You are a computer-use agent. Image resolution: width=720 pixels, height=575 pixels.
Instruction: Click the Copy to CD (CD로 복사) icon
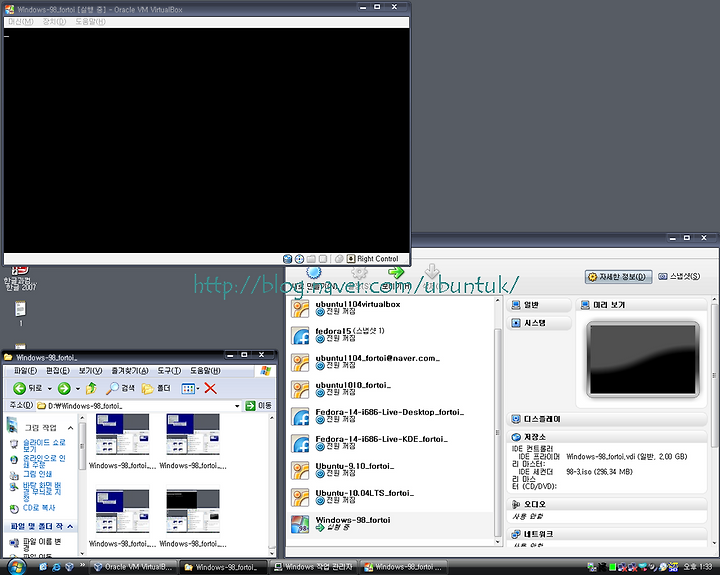[14, 508]
